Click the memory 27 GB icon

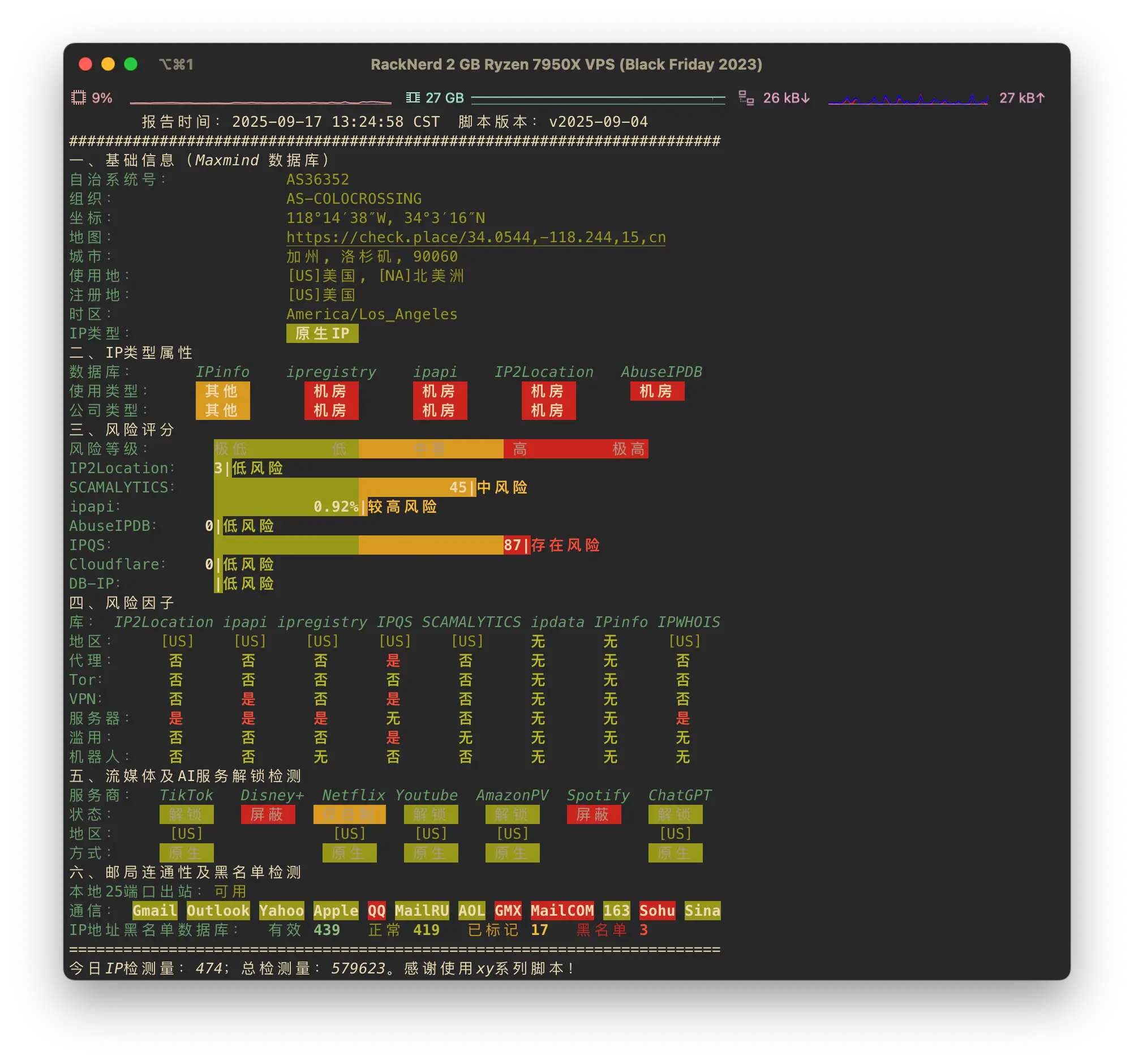pos(413,97)
